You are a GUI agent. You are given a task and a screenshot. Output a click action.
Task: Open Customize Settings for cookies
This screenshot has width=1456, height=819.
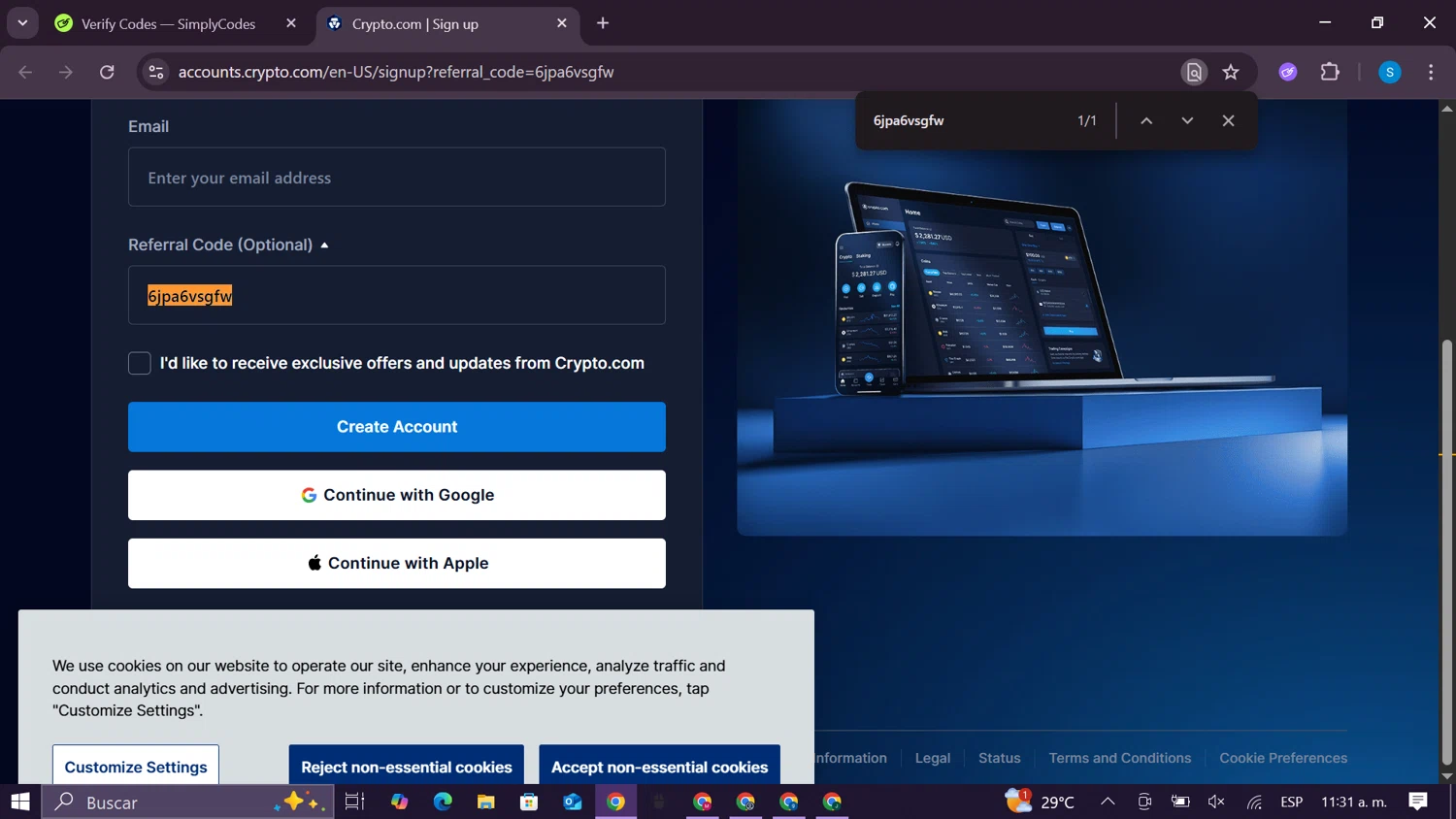tap(136, 766)
